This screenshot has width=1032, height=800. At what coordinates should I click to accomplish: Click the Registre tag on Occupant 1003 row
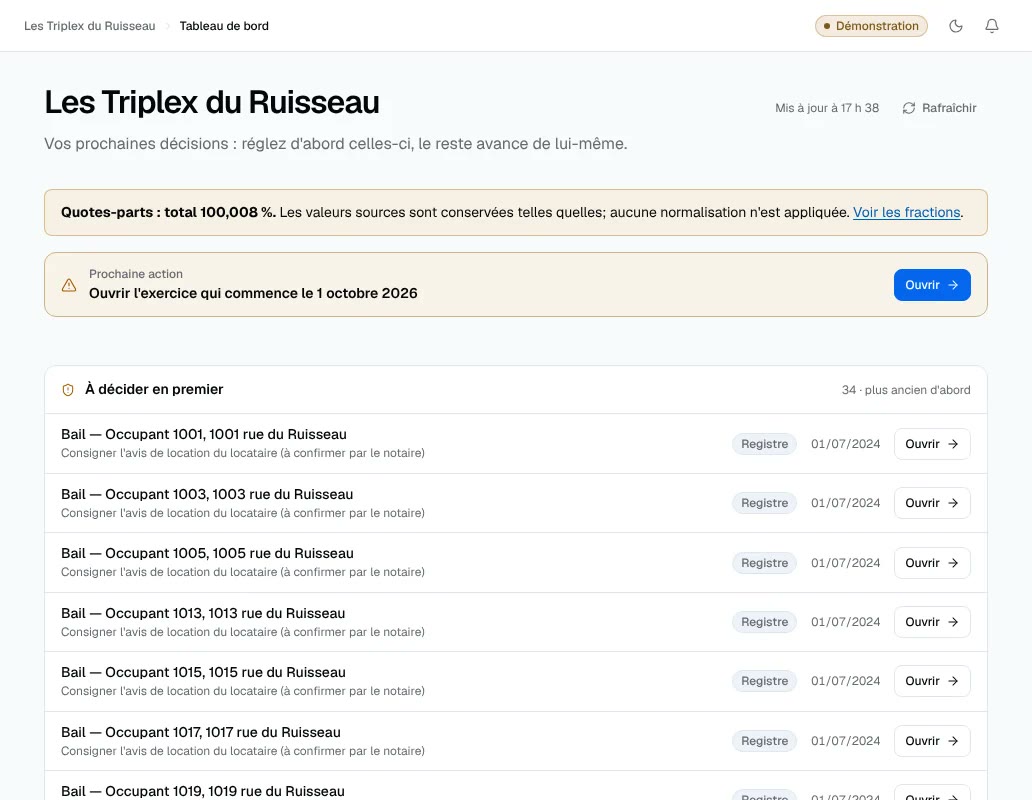764,503
